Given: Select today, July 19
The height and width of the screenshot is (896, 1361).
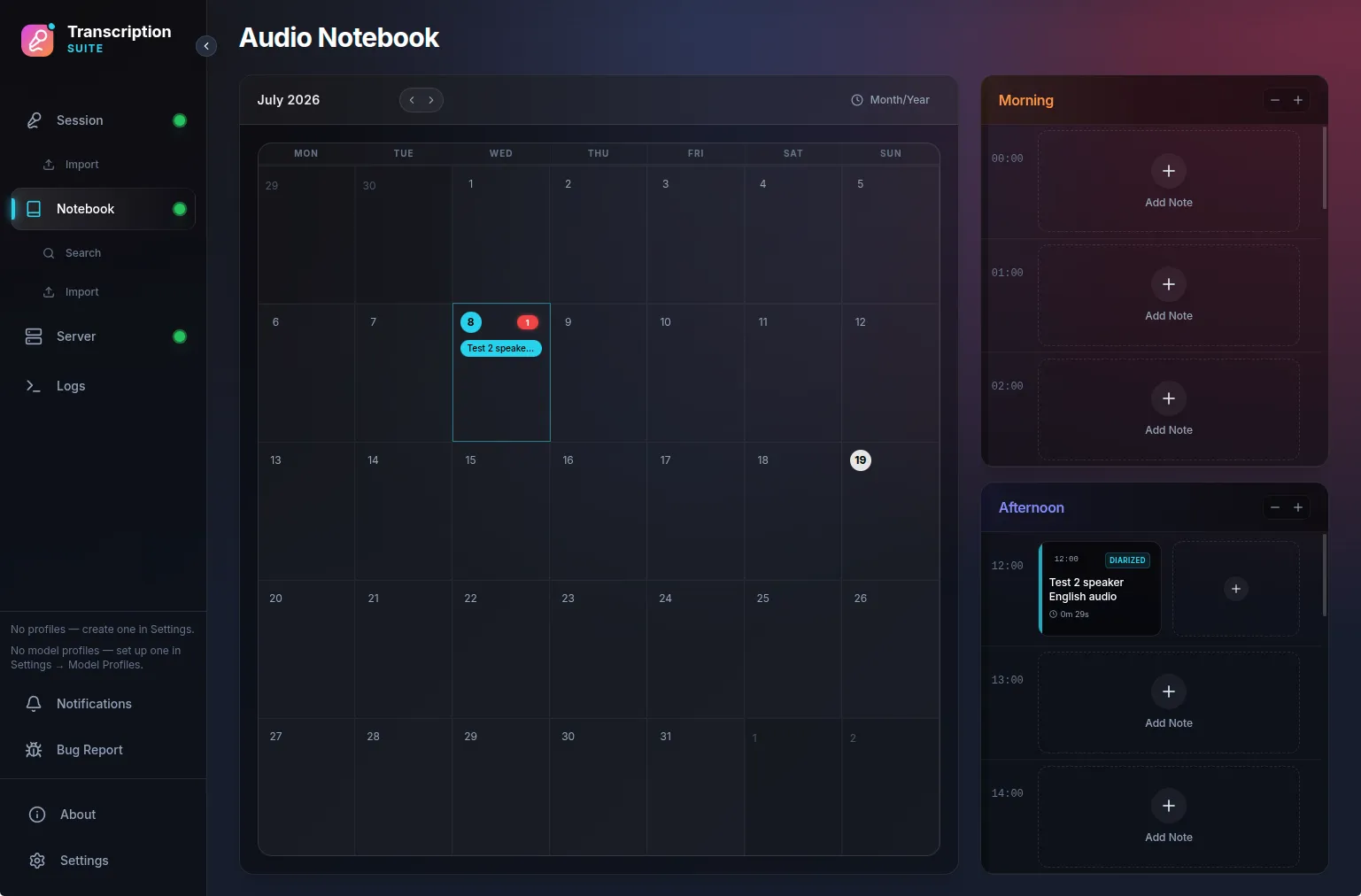Looking at the screenshot, I should tap(890, 511).
